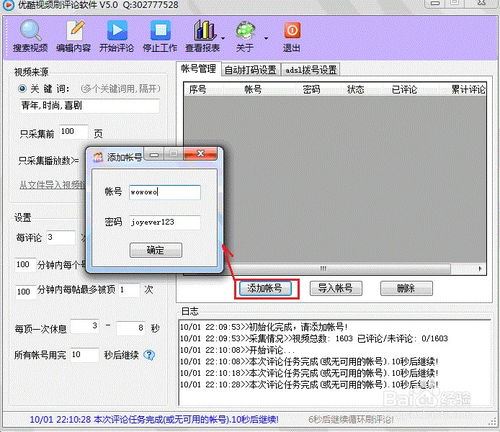Sort by 密码 column header

tap(311, 89)
